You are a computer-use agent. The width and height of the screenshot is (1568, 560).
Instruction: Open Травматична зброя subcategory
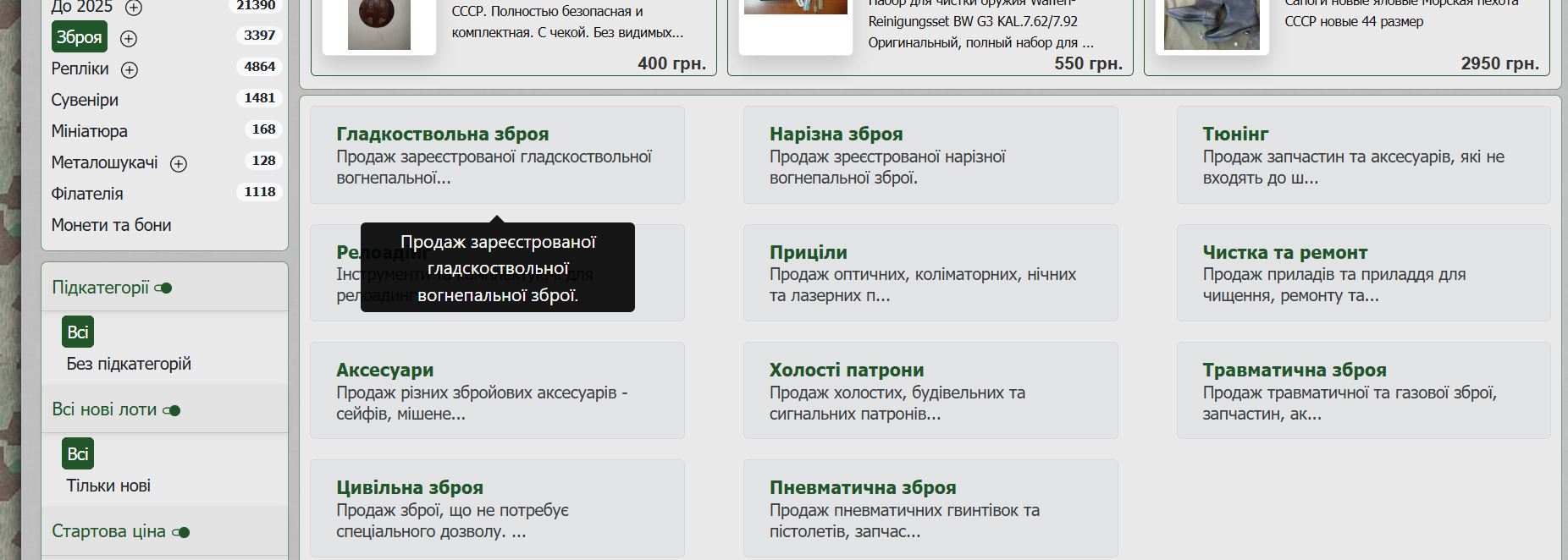click(x=1295, y=370)
